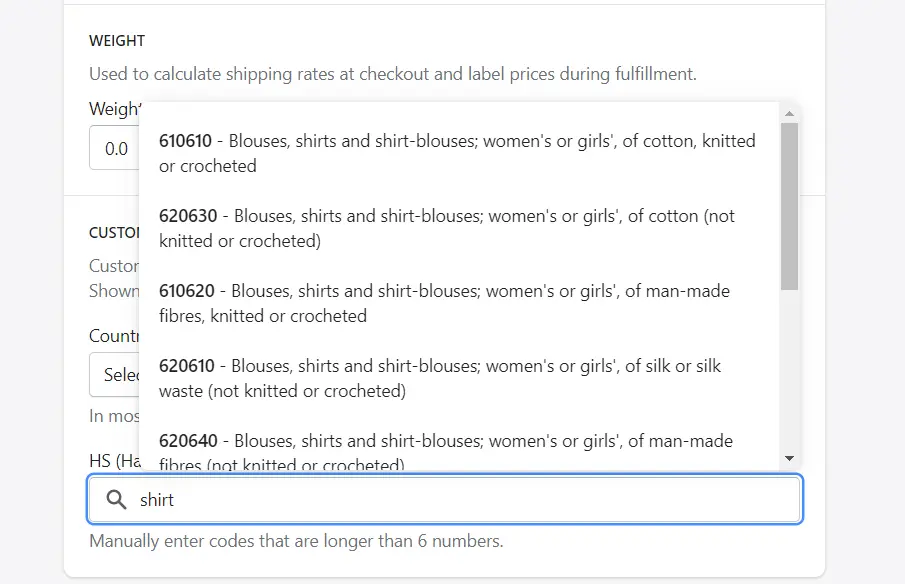Click the scrollbar down arrow
This screenshot has height=584, width=905.
(789, 458)
